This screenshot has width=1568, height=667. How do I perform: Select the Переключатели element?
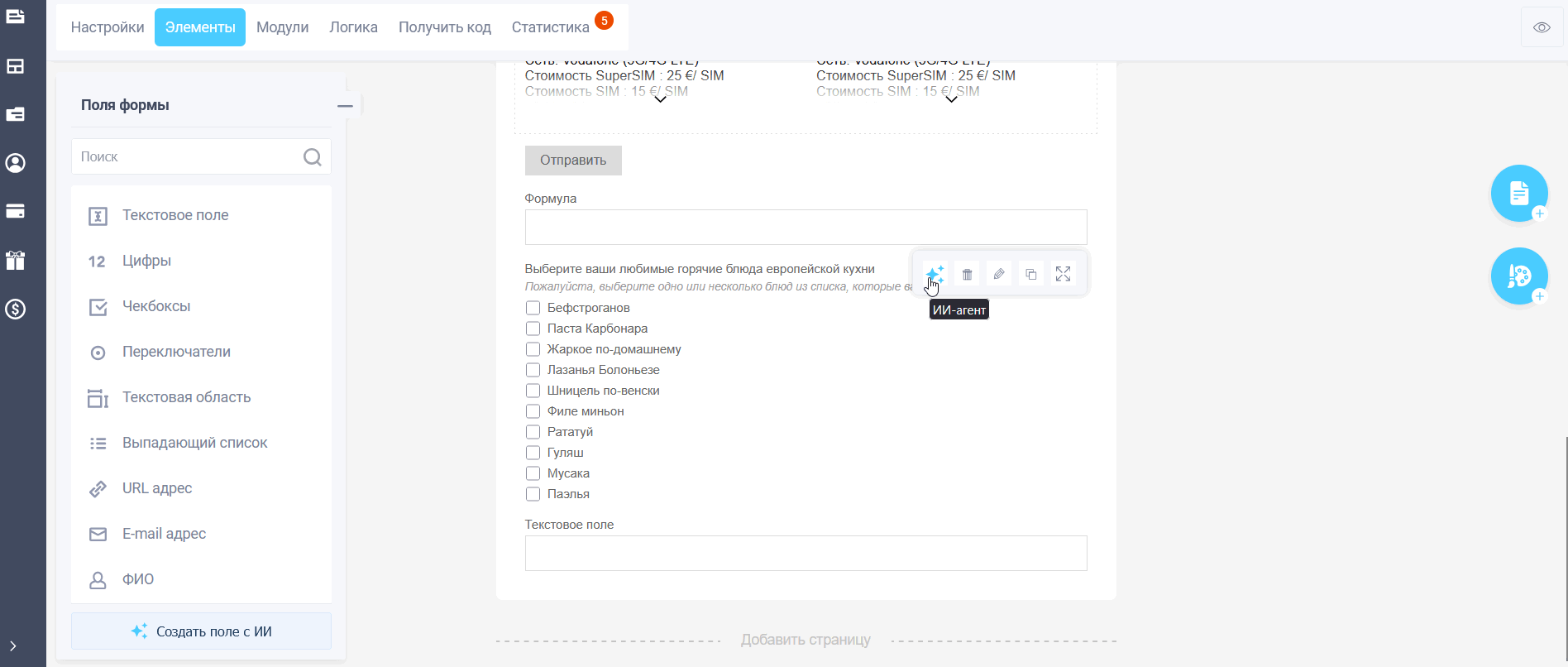pos(201,352)
